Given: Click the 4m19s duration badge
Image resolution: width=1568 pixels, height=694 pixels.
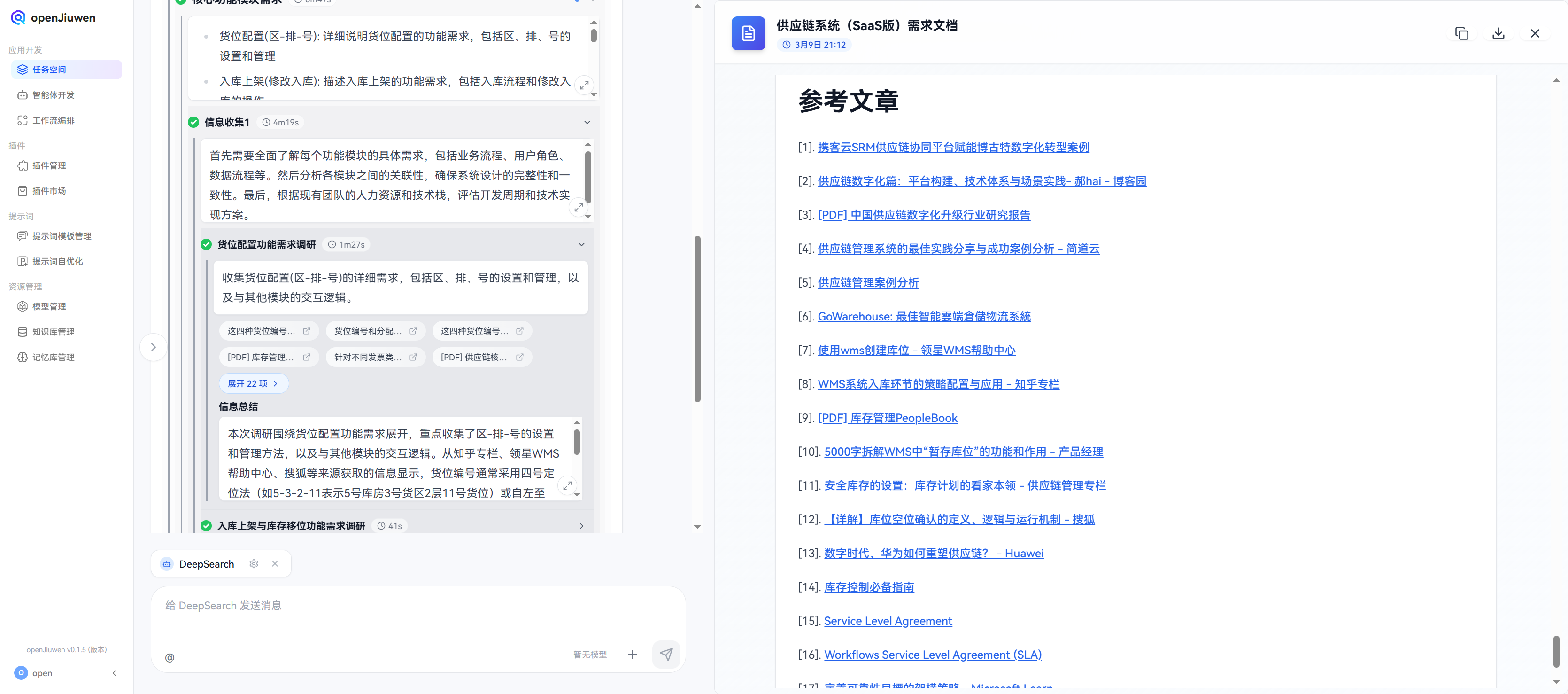Looking at the screenshot, I should click(280, 123).
